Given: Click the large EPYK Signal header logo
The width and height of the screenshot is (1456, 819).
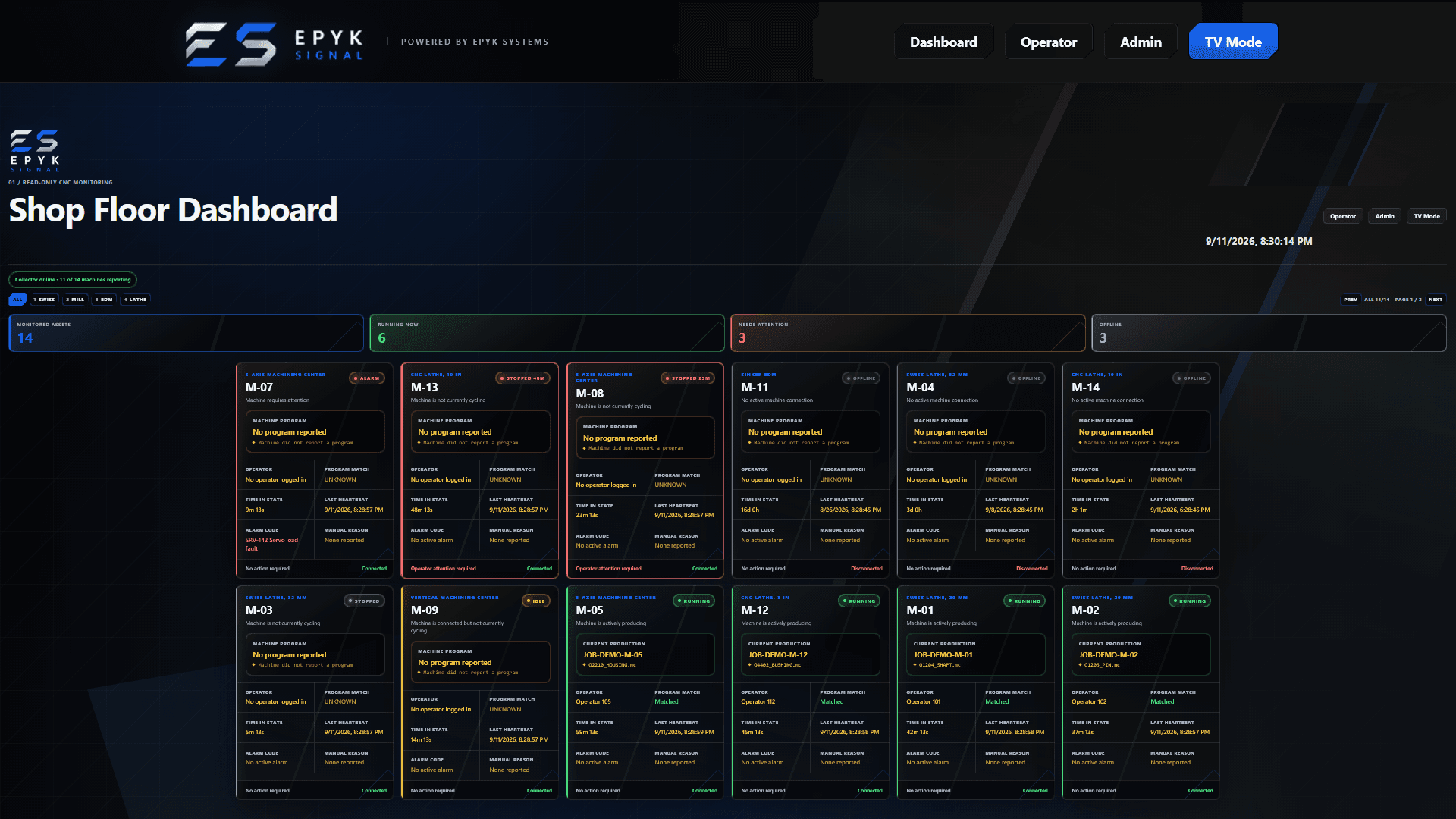Looking at the screenshot, I should [275, 43].
